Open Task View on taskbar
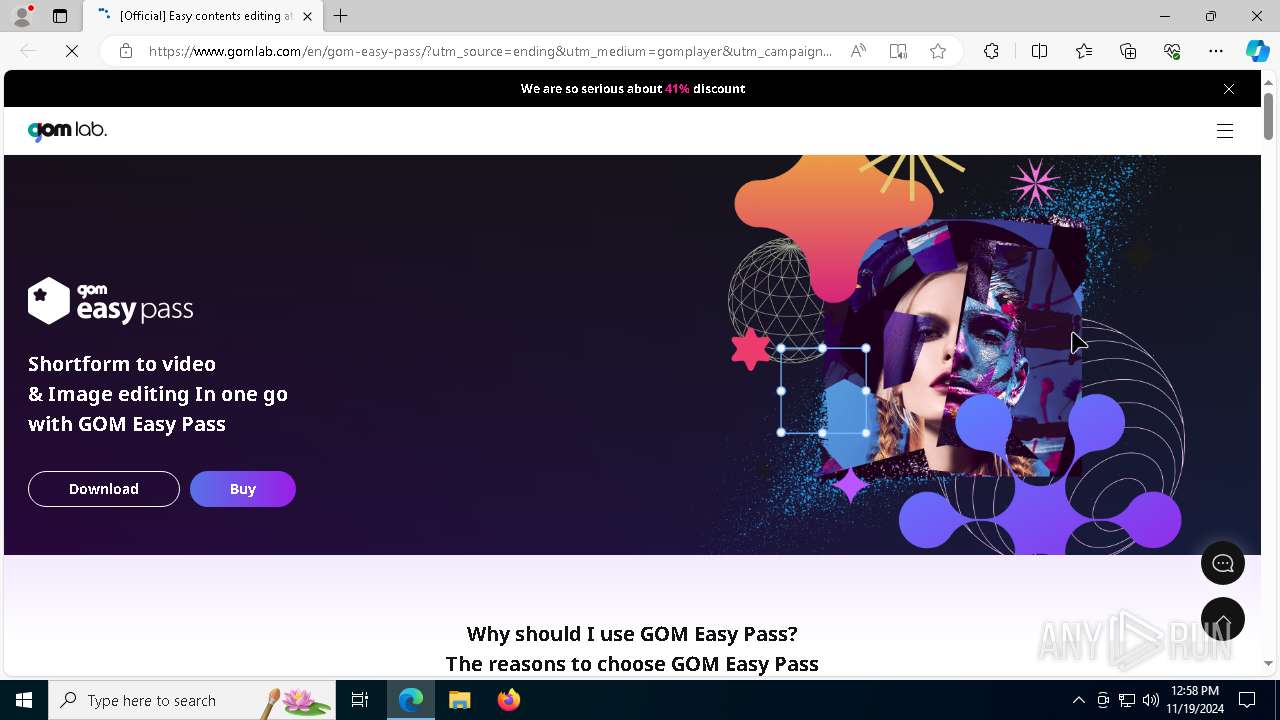Viewport: 1280px width, 720px height. (x=360, y=700)
